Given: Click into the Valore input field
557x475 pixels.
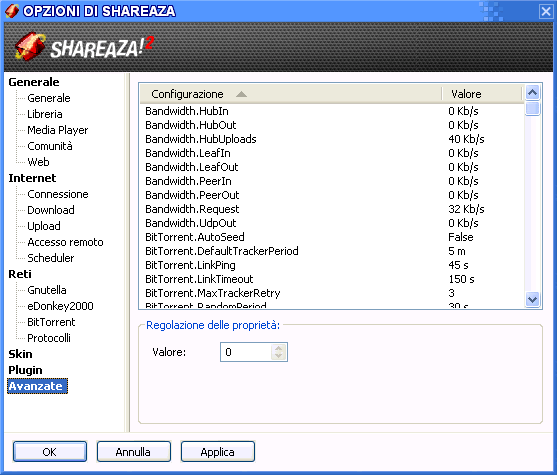Looking at the screenshot, I should (x=246, y=352).
